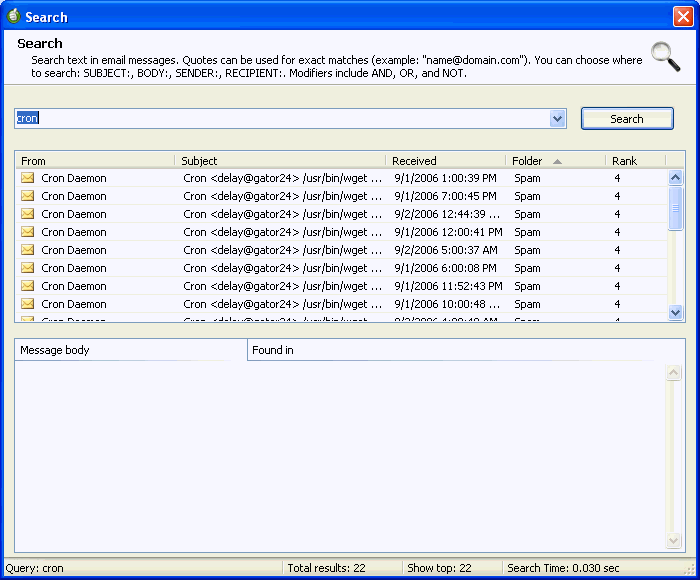Screen dimensions: 700x580
Task: Click the magnifying glass icon in the header
Action: [665, 57]
